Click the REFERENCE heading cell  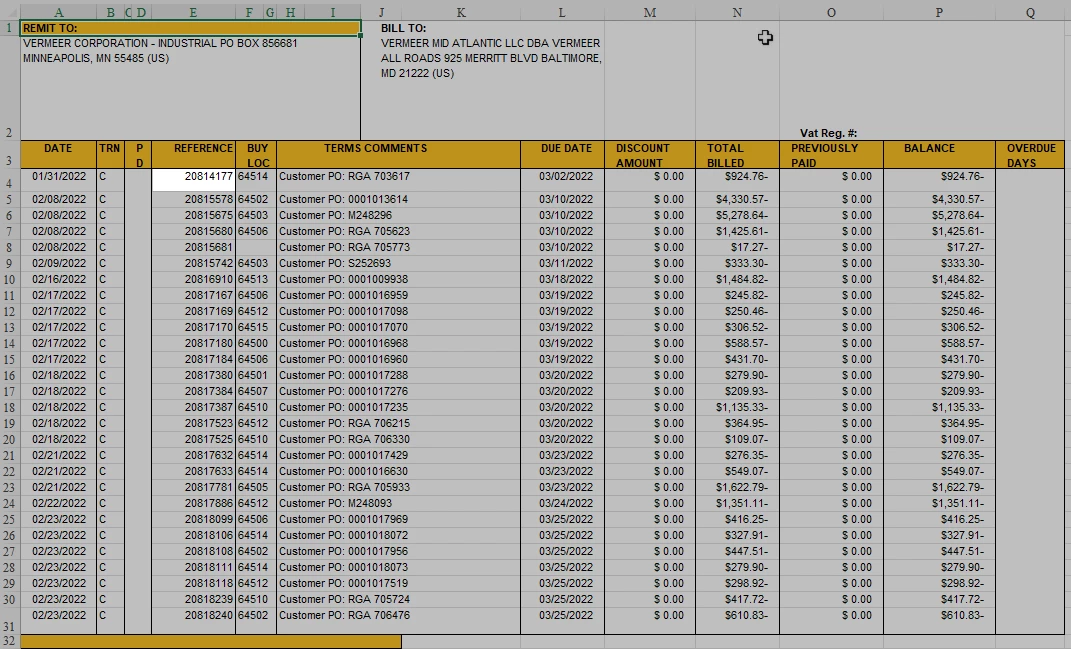point(193,155)
